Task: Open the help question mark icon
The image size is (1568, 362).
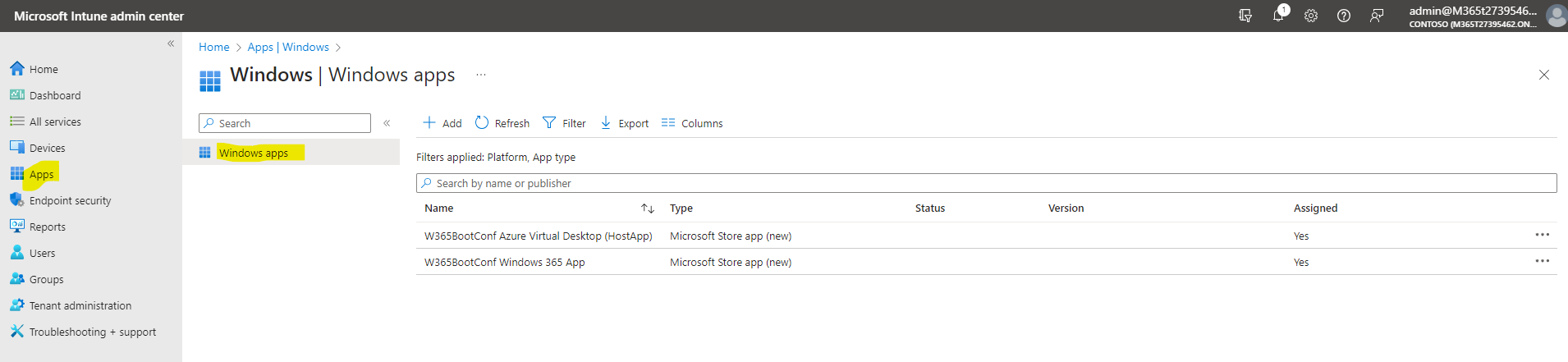Action: click(x=1344, y=16)
